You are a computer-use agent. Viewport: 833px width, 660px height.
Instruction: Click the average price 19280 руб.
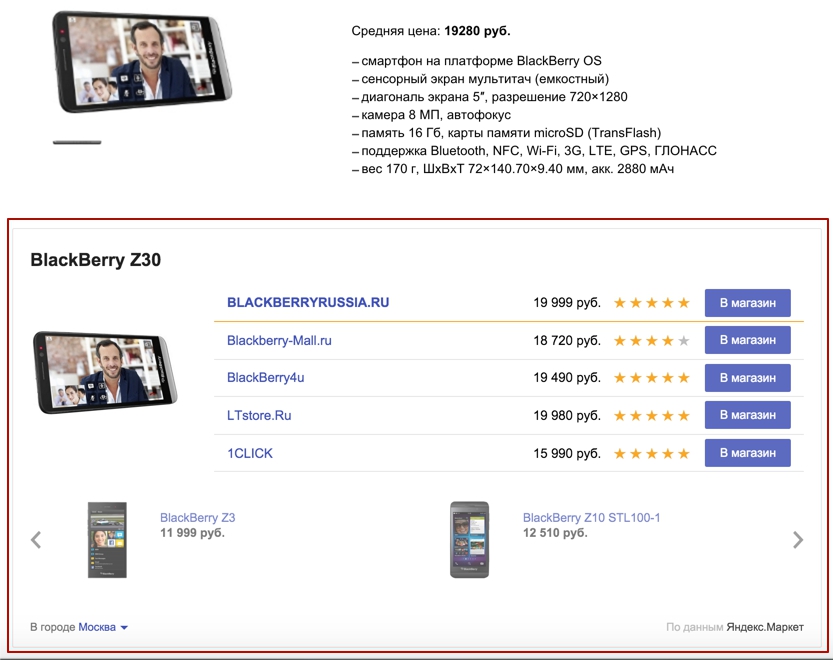(477, 31)
